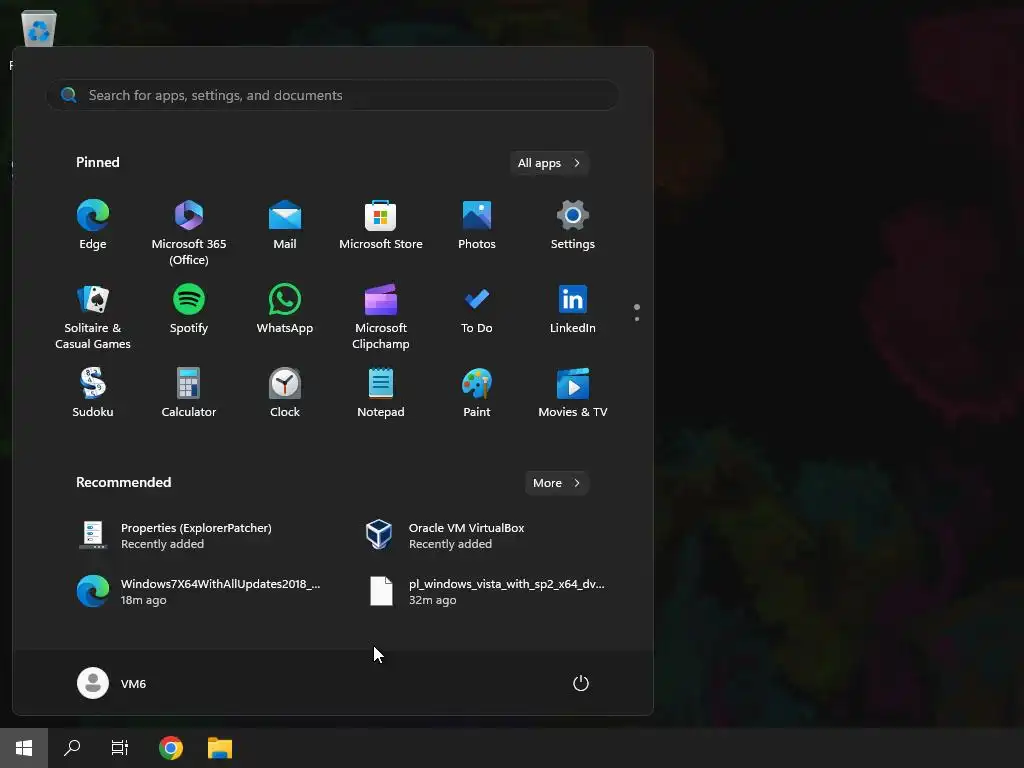Select the Recycle Bin desktop icon
1024x768 pixels.
coord(39,29)
